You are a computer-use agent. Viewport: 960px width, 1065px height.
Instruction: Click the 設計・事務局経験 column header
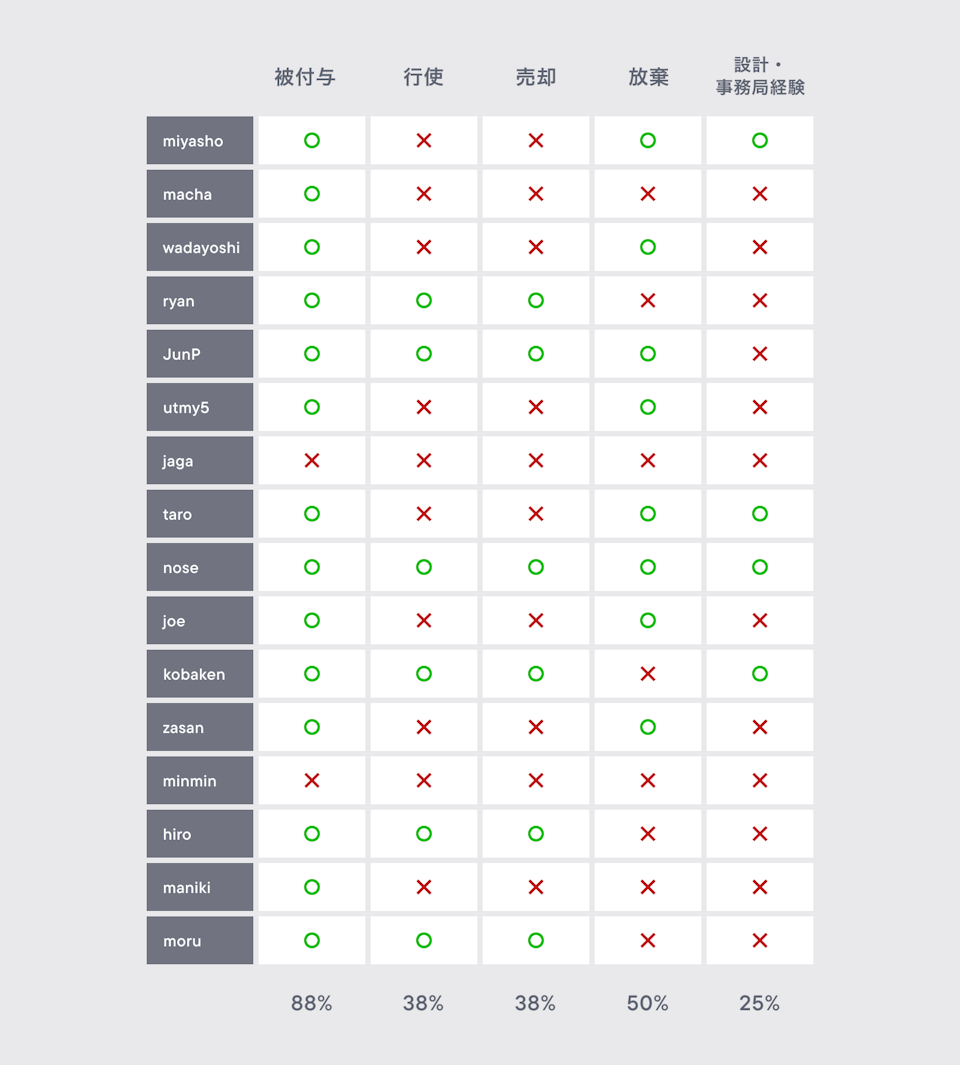coord(760,76)
